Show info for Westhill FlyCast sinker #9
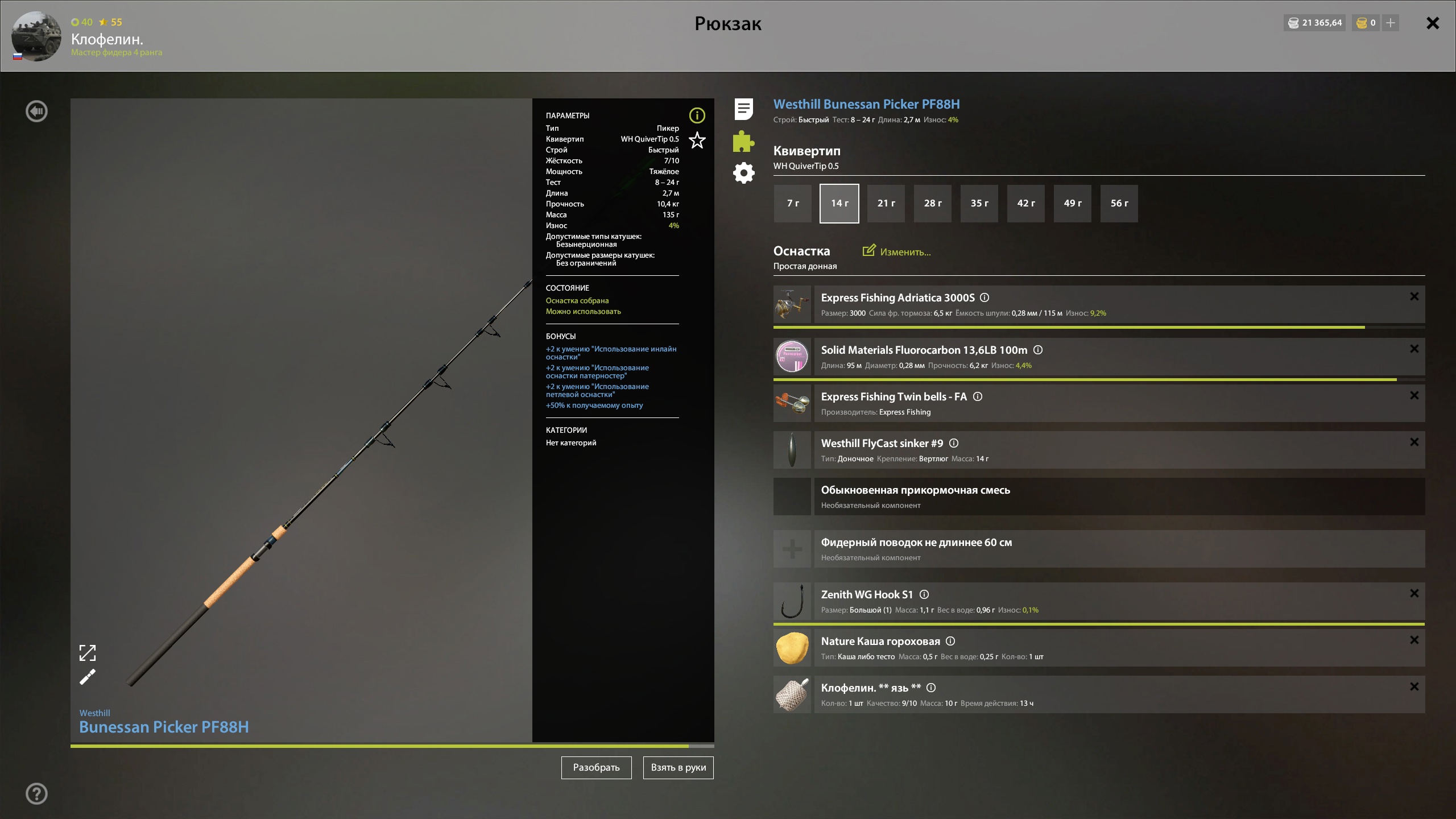This screenshot has height=819, width=1456. point(954,443)
